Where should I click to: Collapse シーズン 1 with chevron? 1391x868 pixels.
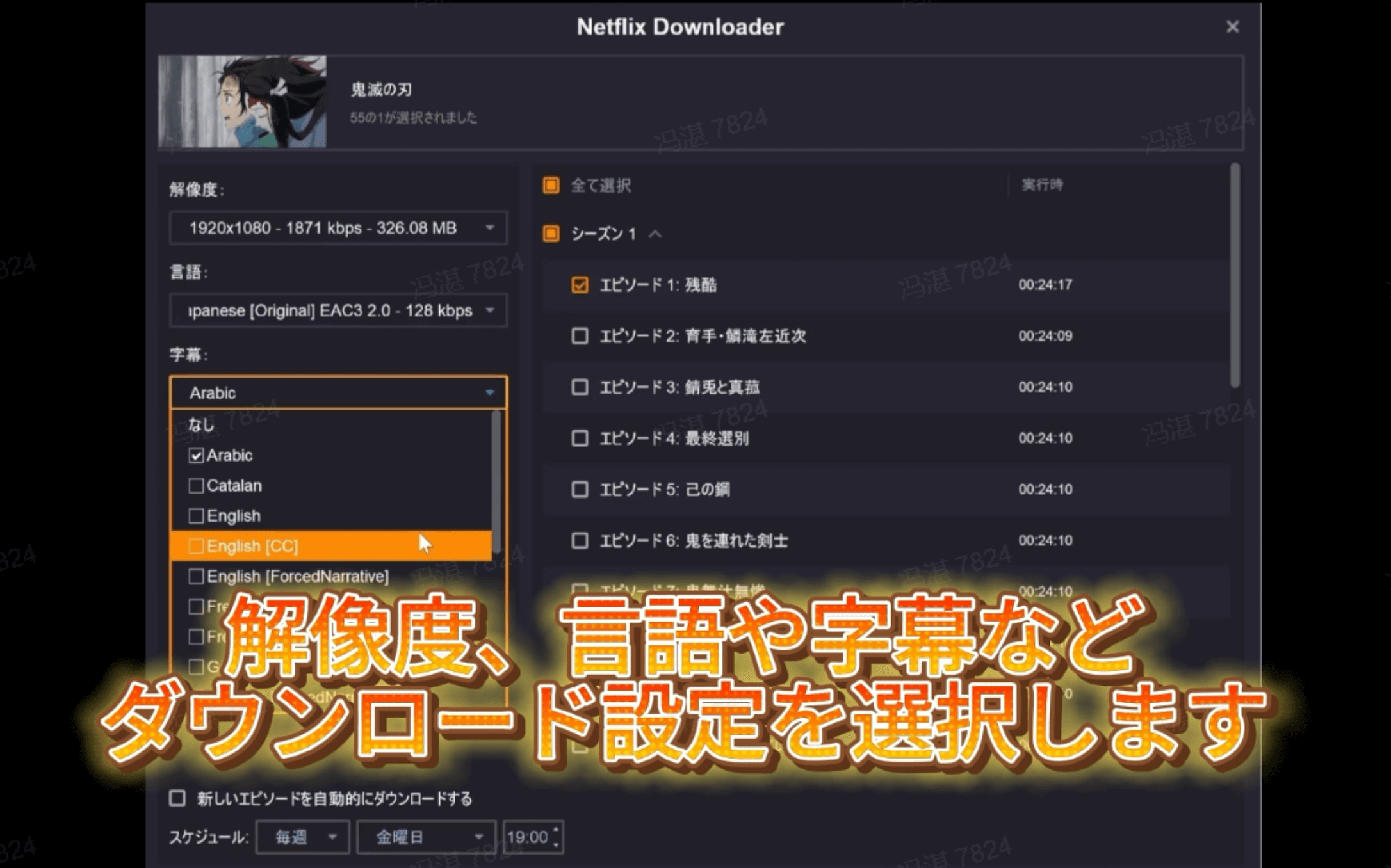click(x=655, y=234)
